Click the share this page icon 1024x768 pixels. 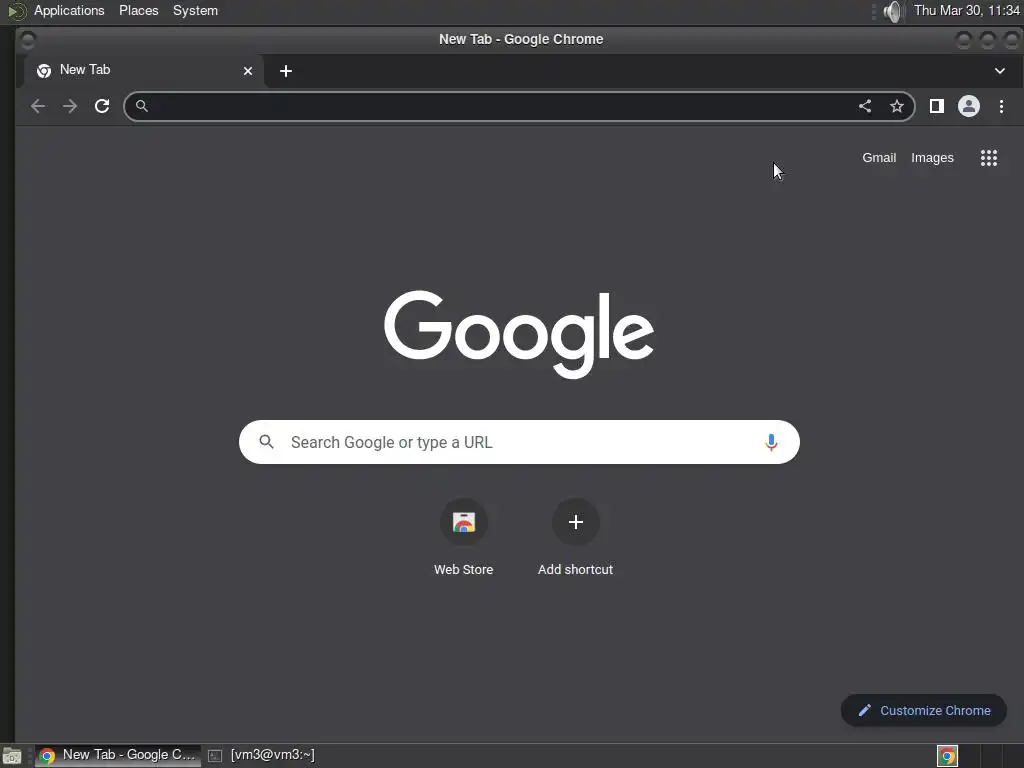pyautogui.click(x=865, y=106)
